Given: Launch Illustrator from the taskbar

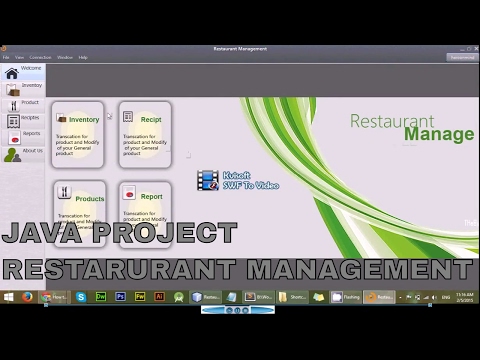Looking at the screenshot, I should point(159,297).
